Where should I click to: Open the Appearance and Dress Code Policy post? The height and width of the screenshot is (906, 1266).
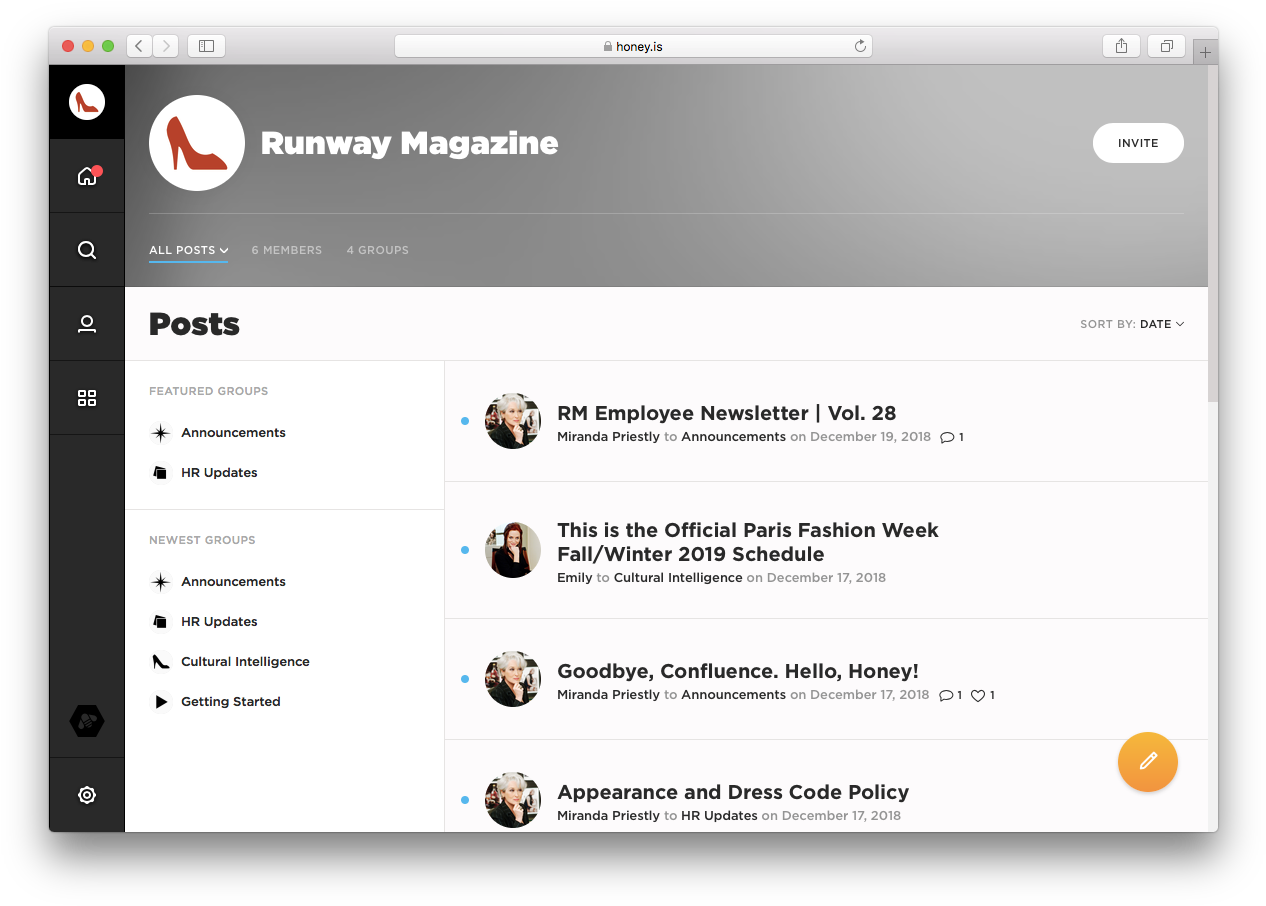pyautogui.click(x=732, y=792)
